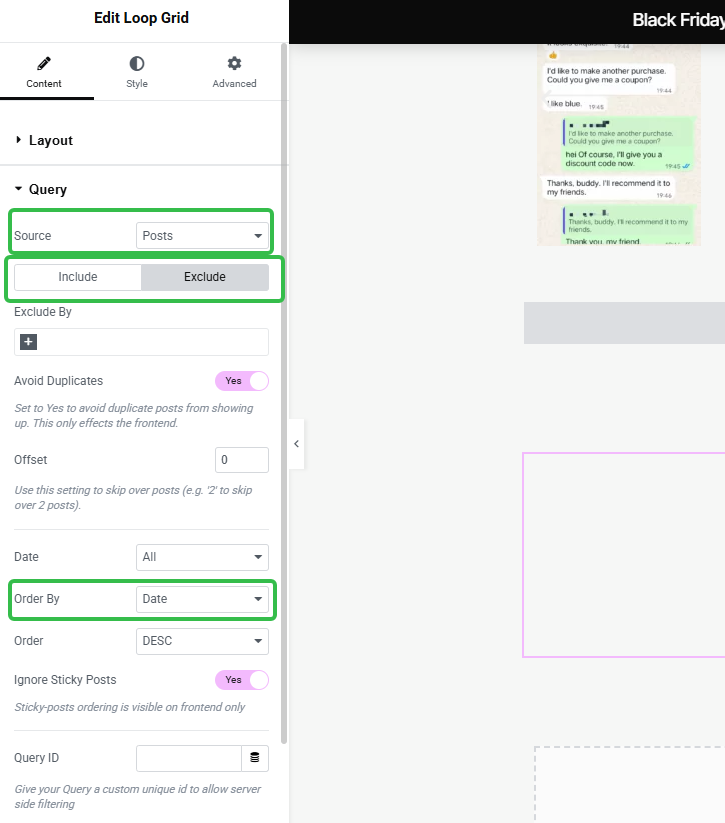Image resolution: width=725 pixels, height=823 pixels.
Task: Click the Query ID text field
Action: 189,758
